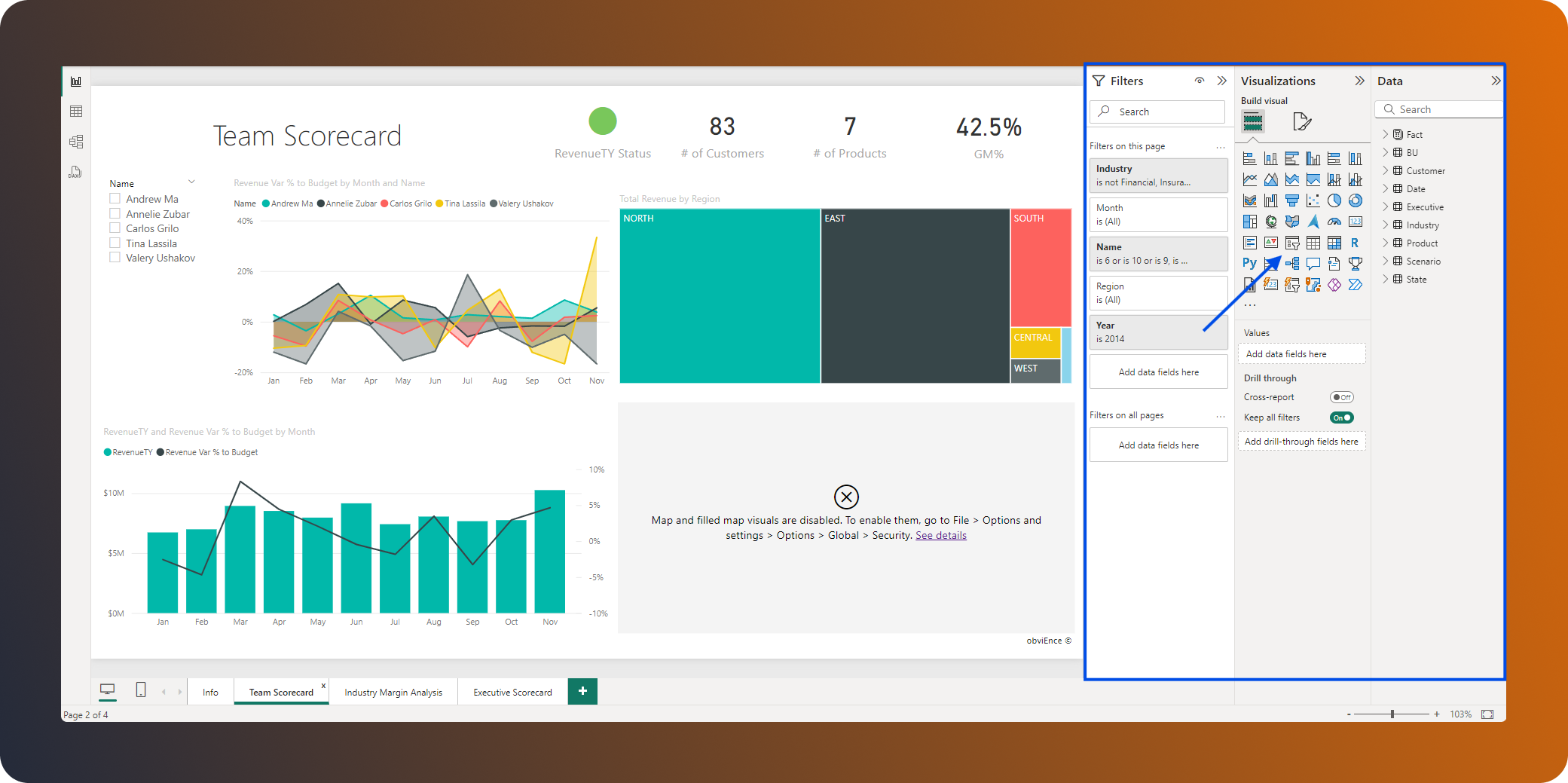The image size is (1568, 783).
Task: Select the pie chart visualization icon
Action: point(1334,200)
